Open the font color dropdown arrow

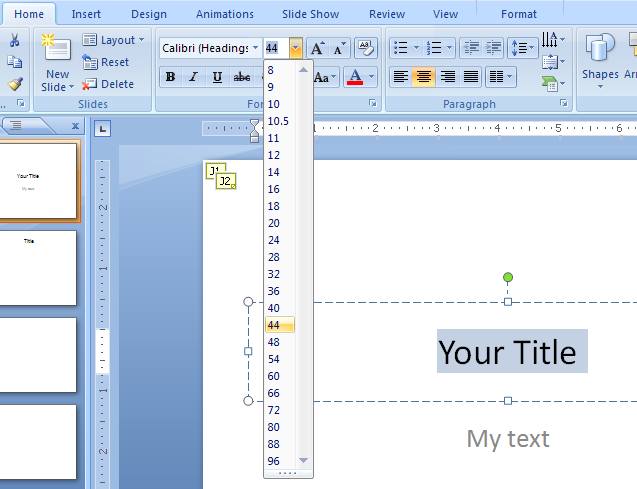372,77
